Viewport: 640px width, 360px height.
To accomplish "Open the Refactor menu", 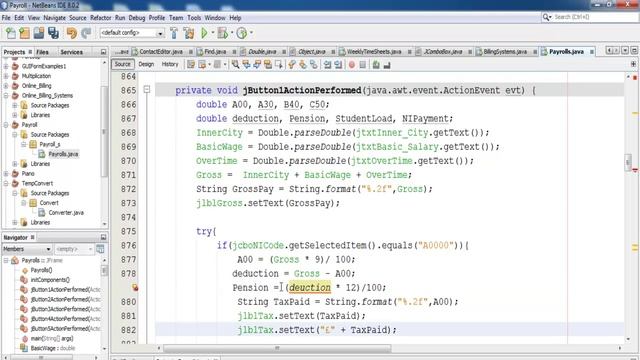I will click(100, 18).
